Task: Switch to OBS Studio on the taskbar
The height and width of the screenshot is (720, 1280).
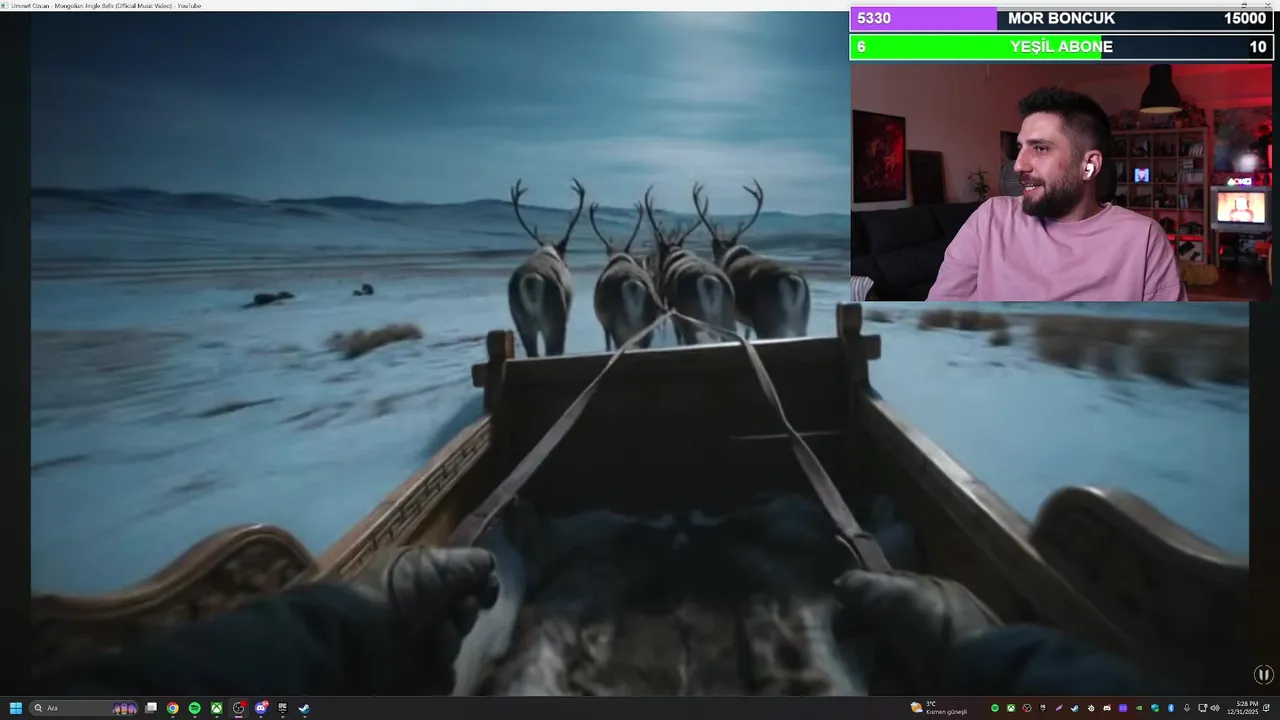Action: [238, 708]
